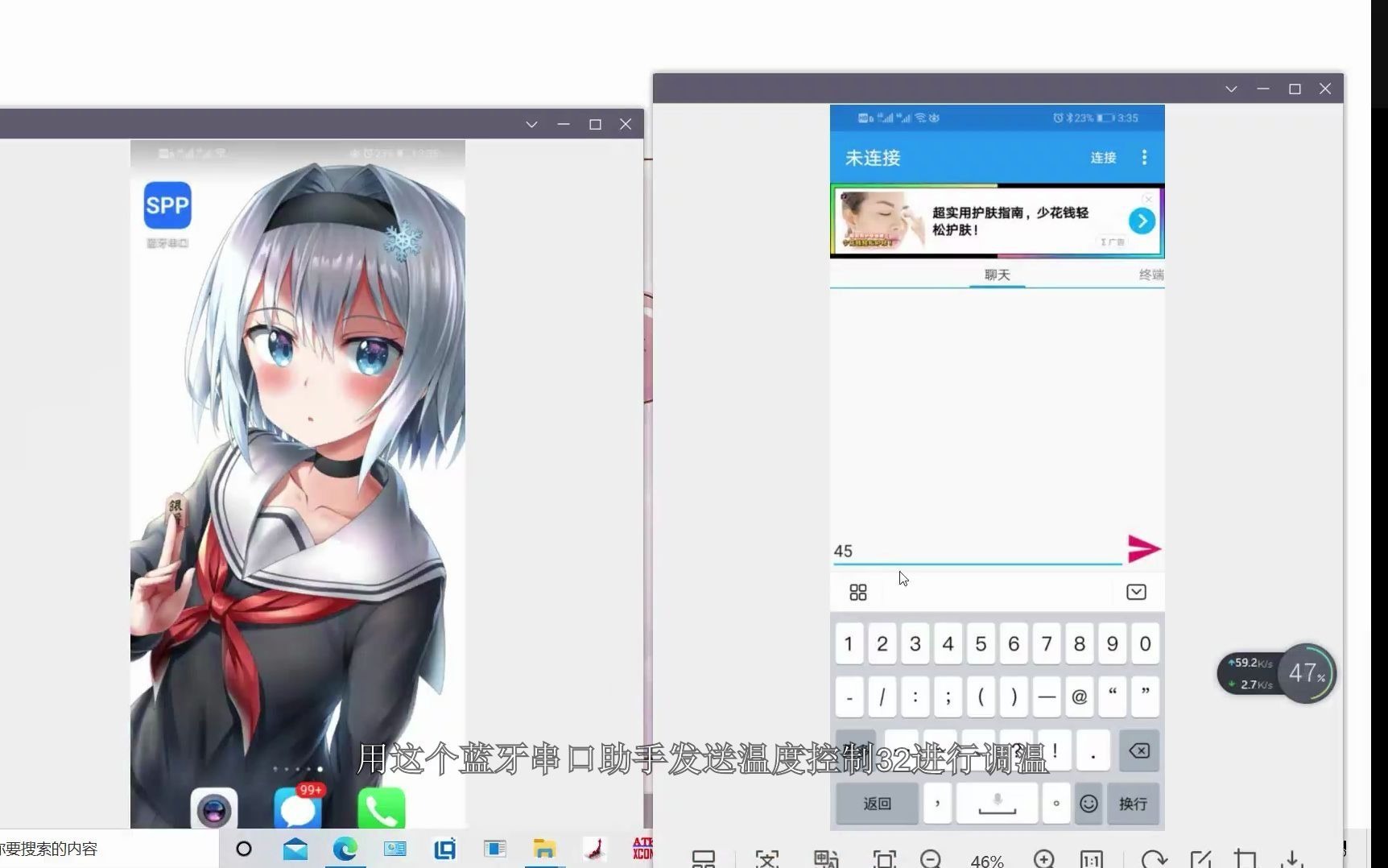Tap the blue arrow on the ad banner
The image size is (1388, 868).
(1142, 221)
